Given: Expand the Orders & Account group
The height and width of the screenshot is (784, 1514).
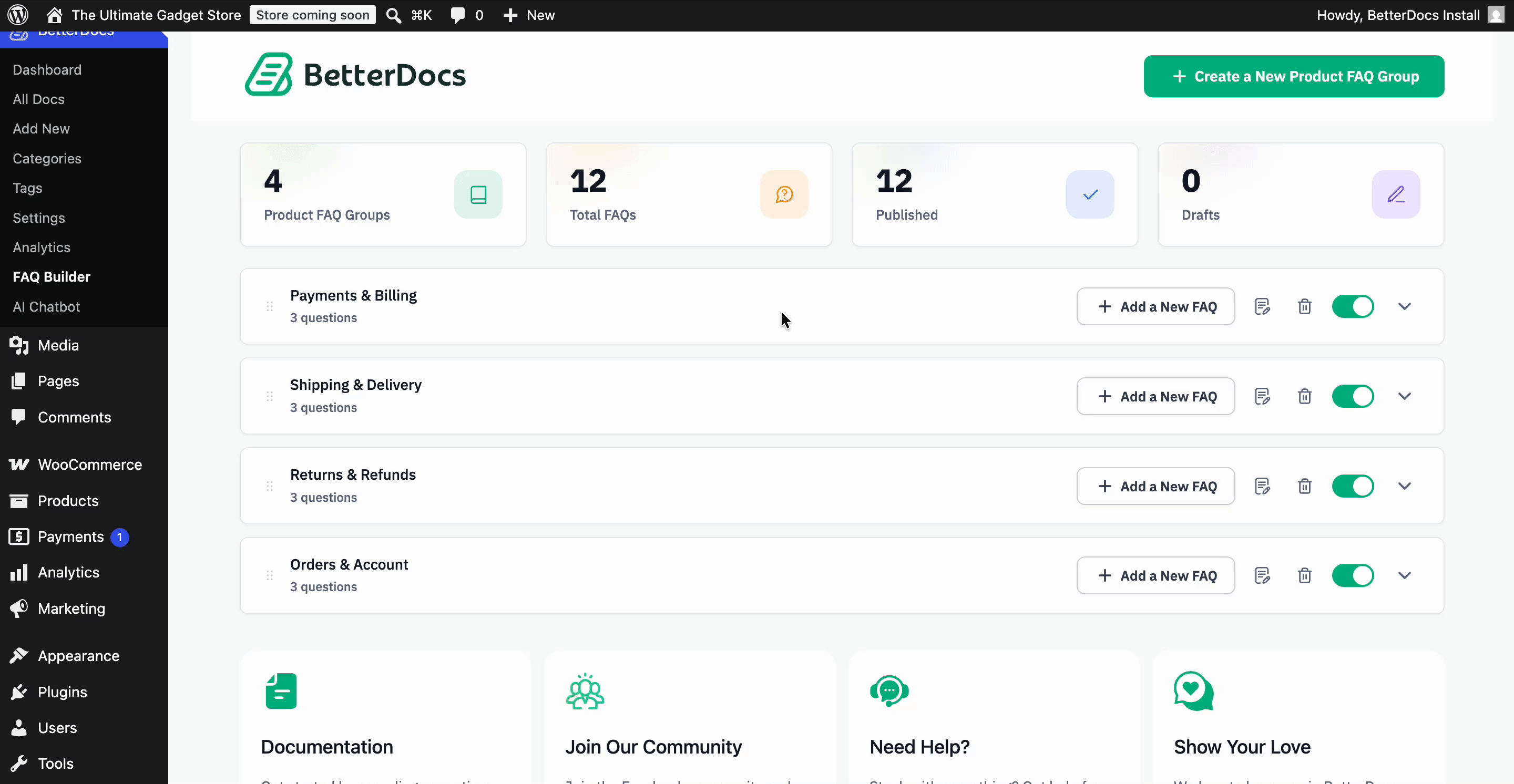Looking at the screenshot, I should (1405, 575).
